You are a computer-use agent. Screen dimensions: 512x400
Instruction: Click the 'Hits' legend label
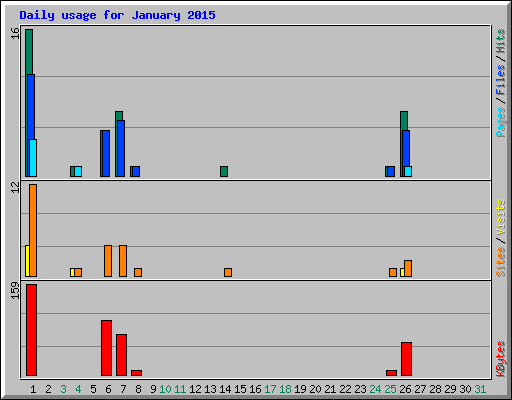[500, 41]
